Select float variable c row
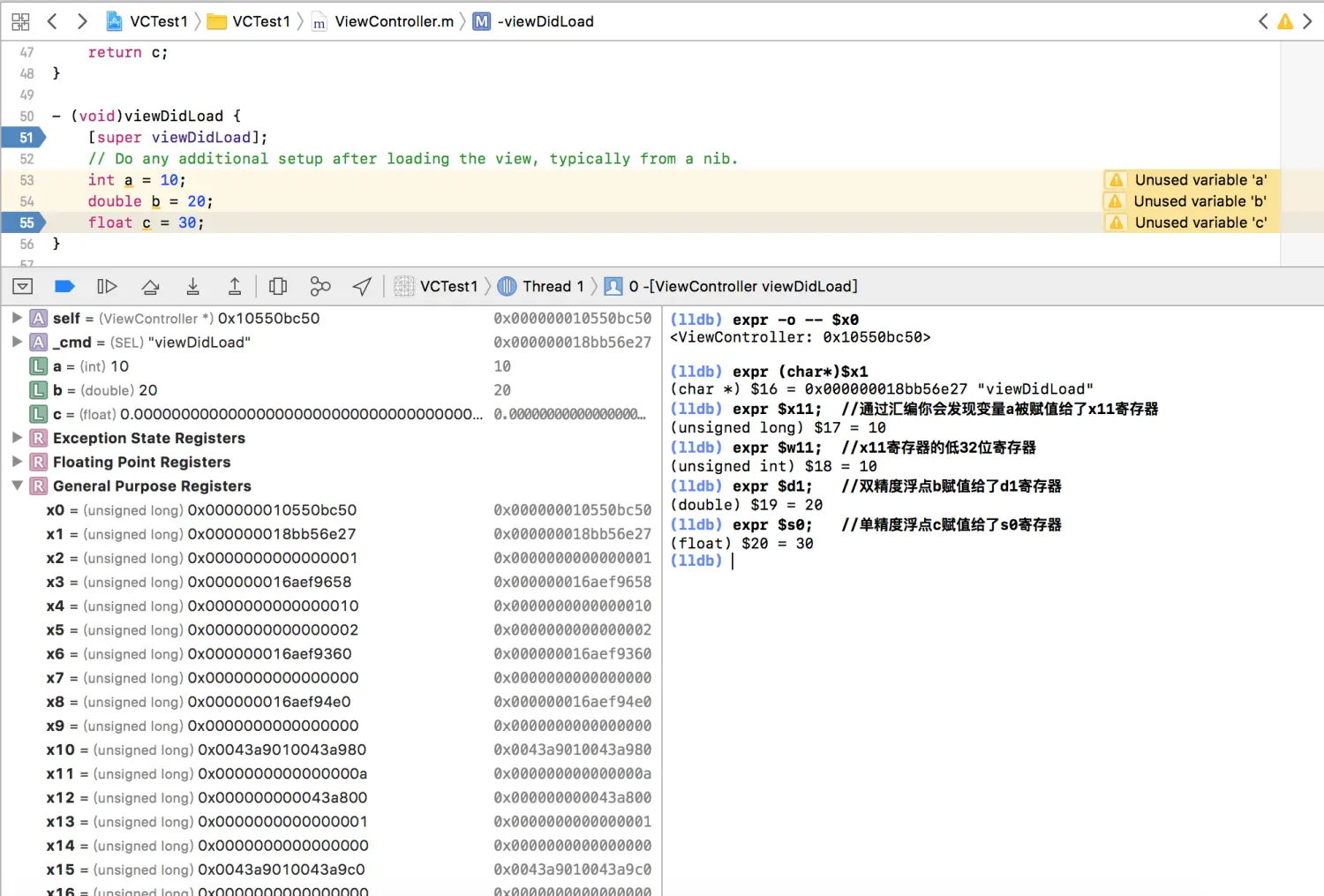Screen dimensions: 1324x896 tap(331, 414)
